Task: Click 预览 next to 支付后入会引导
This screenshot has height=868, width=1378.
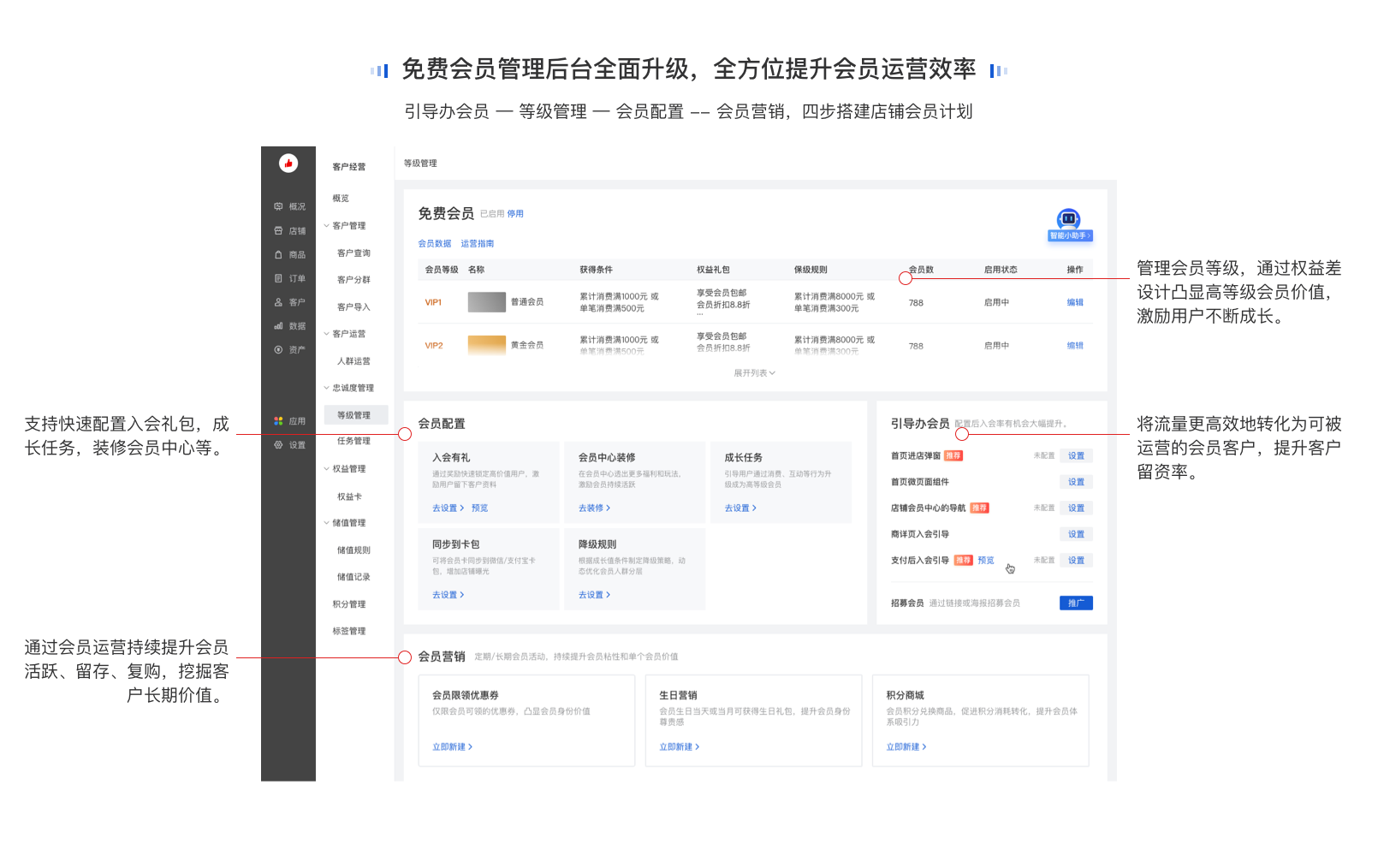Action: (x=986, y=561)
